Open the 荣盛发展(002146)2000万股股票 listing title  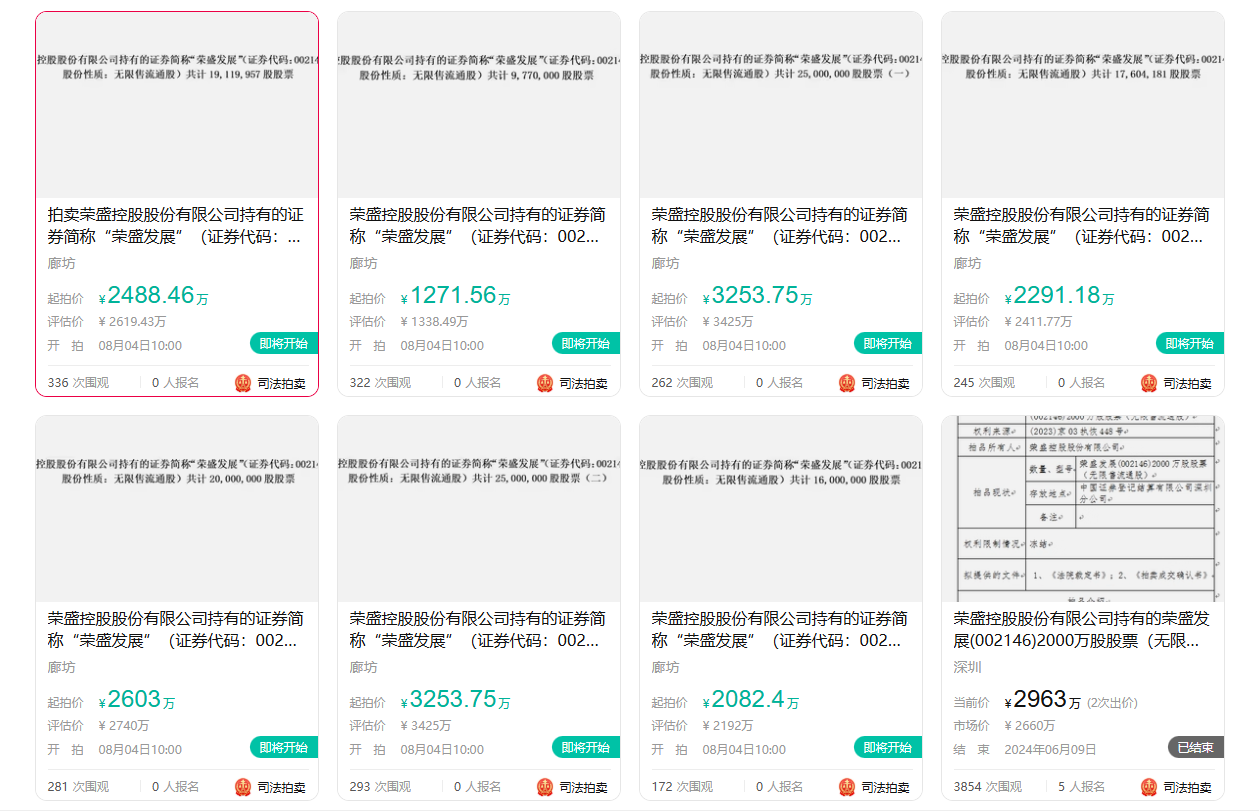[1082, 630]
